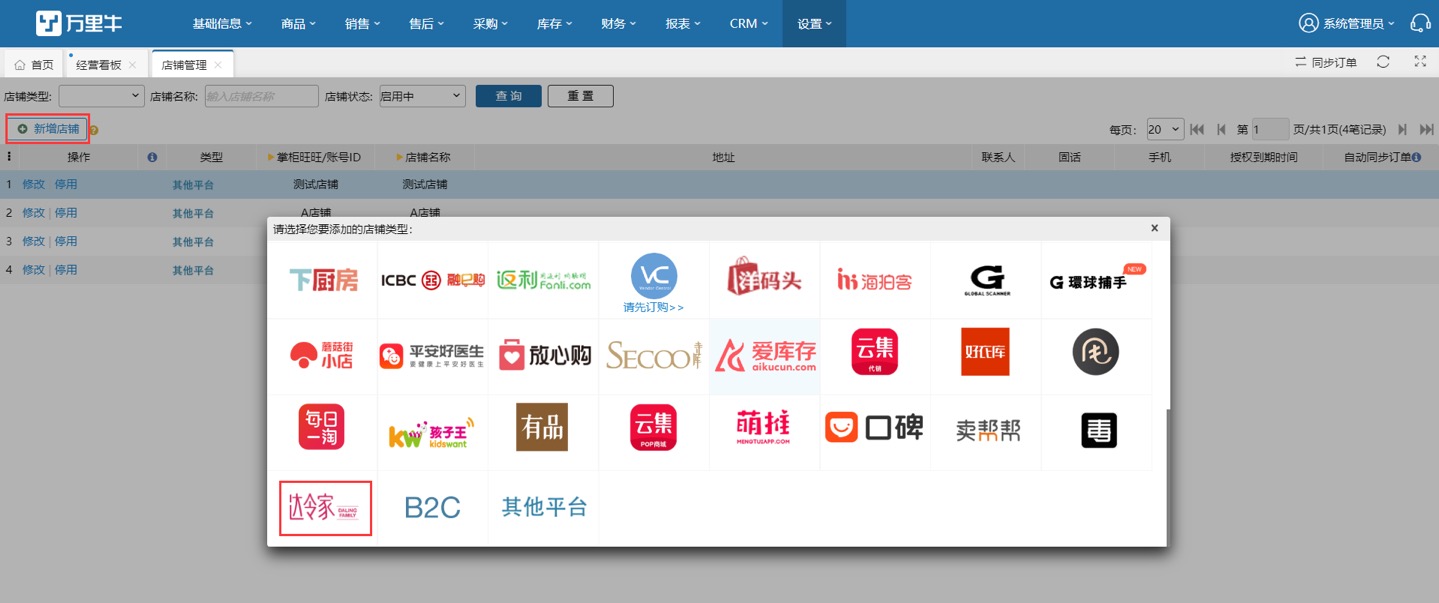Click the refresh icon above the table

point(1382,61)
